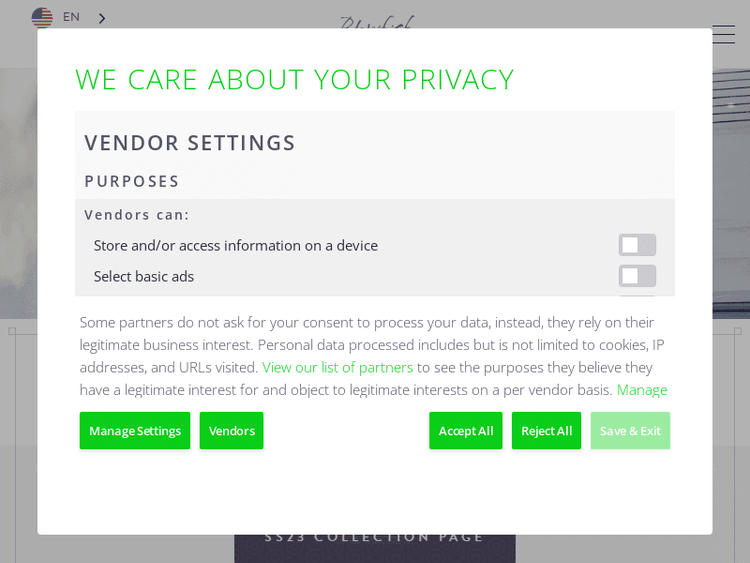Viewport: 750px width, 563px height.
Task: Click the US flag language icon
Action: tap(42, 17)
